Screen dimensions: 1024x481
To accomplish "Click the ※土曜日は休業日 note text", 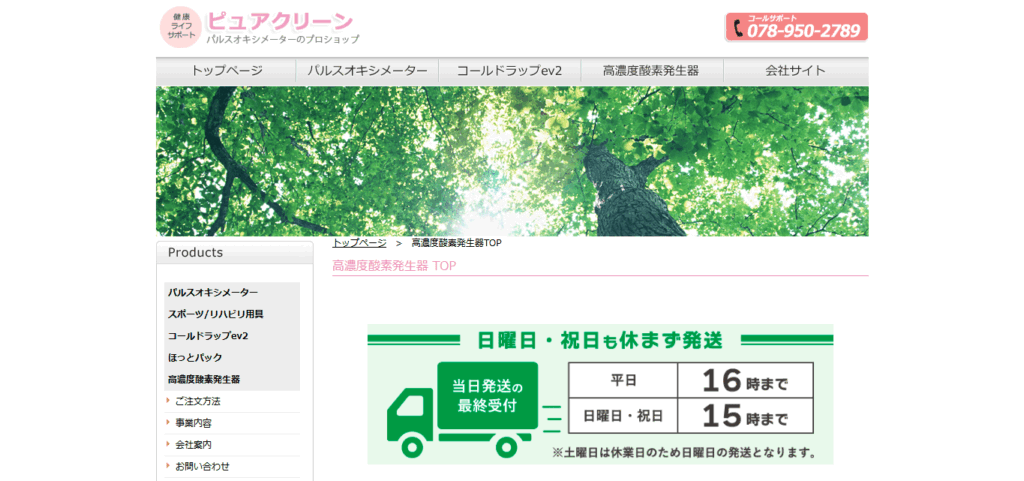I will tap(685, 452).
